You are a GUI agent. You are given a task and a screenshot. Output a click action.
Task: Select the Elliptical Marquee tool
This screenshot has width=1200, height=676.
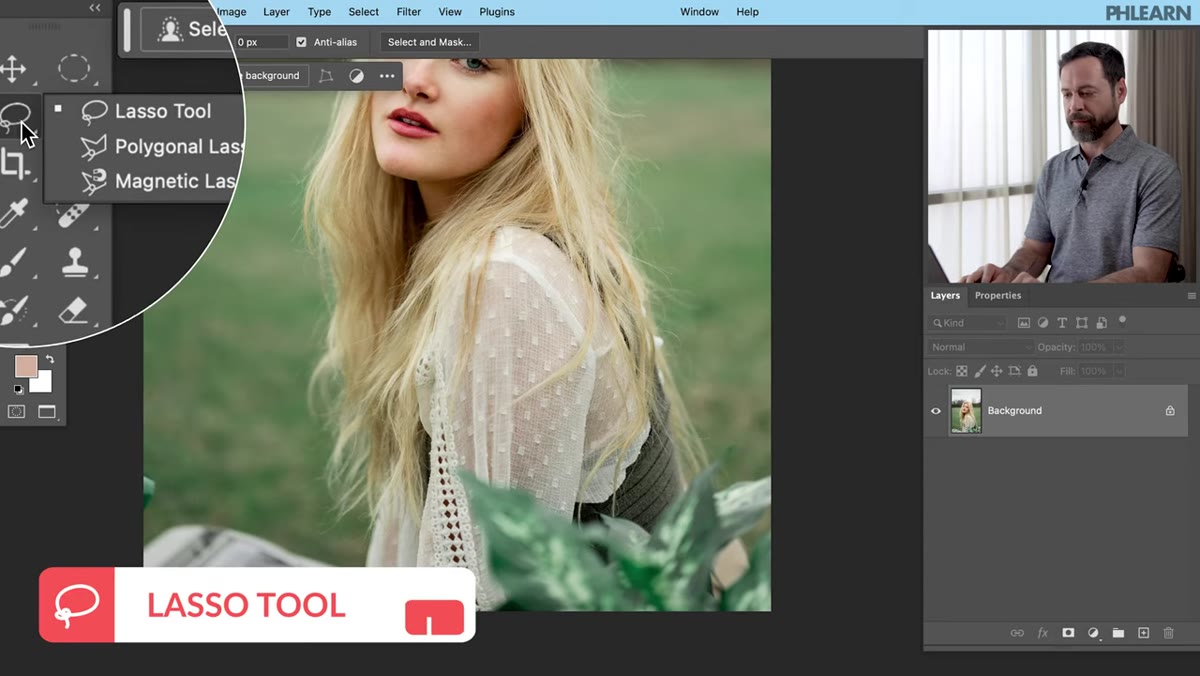coord(73,68)
